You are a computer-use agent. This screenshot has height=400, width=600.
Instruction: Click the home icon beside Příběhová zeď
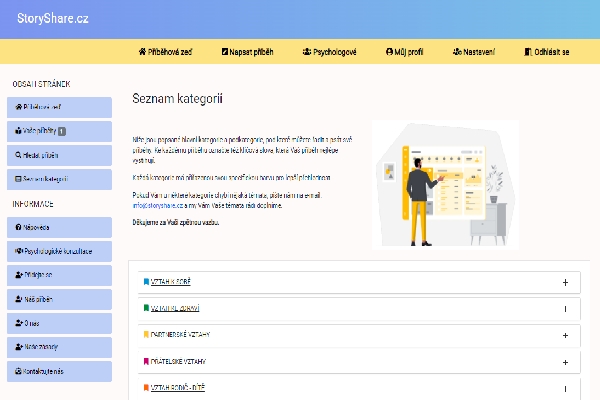pos(141,51)
